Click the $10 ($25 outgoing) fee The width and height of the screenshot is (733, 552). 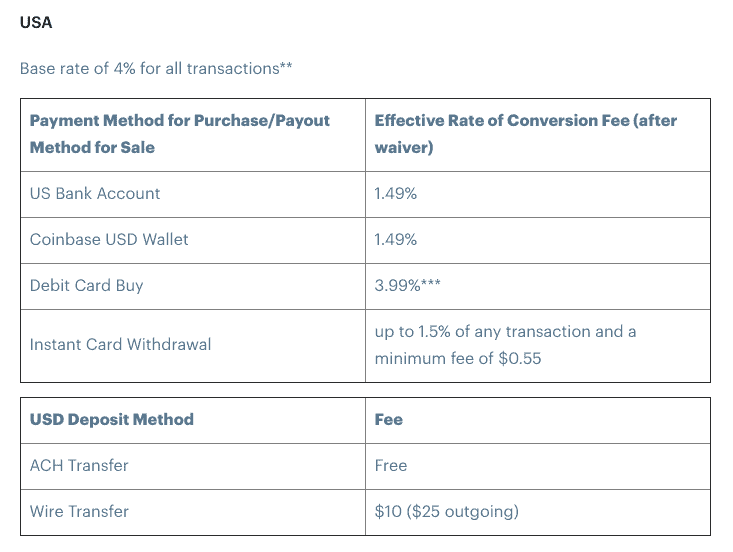[x=446, y=512]
